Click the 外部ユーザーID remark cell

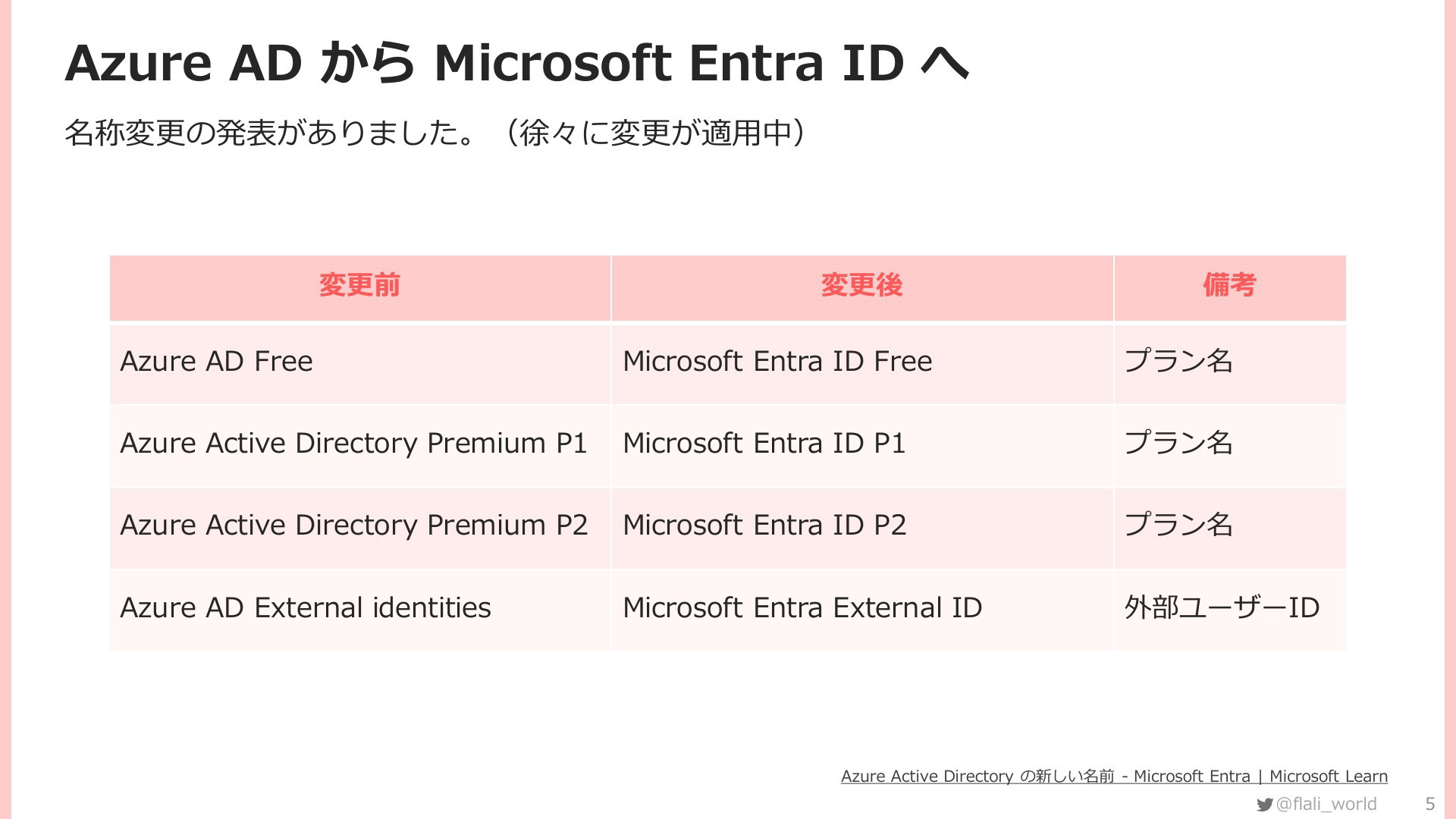coord(1230,610)
